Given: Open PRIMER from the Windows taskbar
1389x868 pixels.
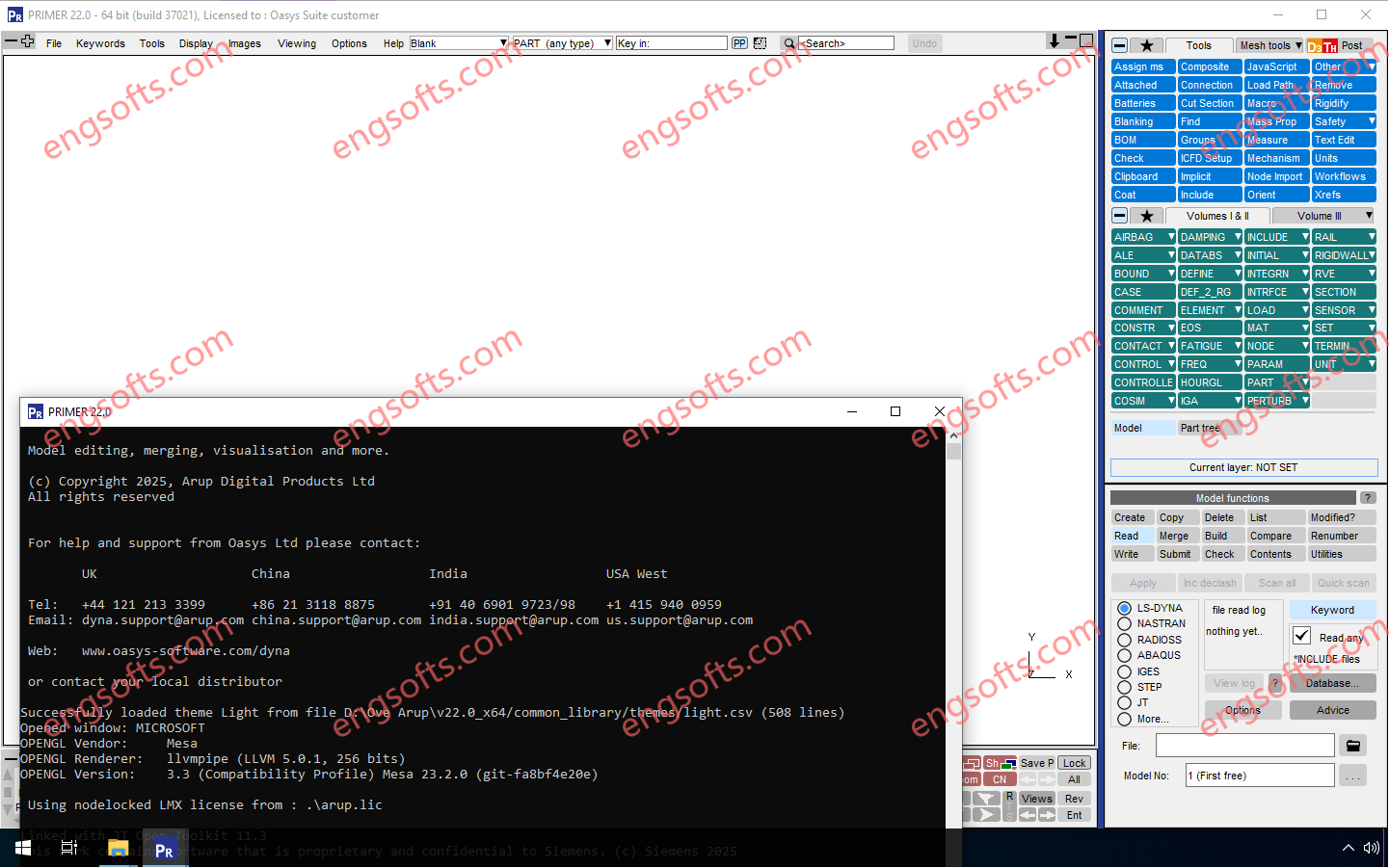Looking at the screenshot, I should coord(164,849).
